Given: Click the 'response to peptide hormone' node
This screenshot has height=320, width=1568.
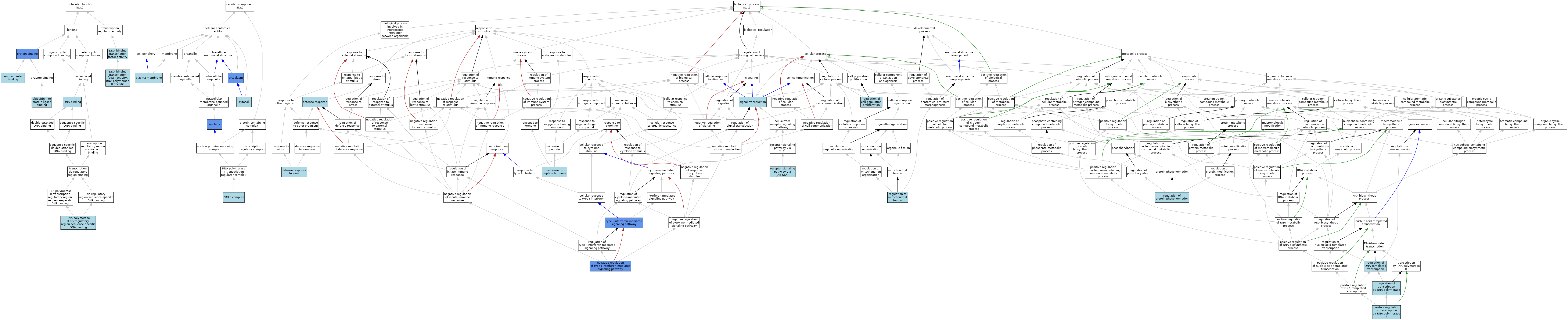Looking at the screenshot, I should tap(554, 172).
